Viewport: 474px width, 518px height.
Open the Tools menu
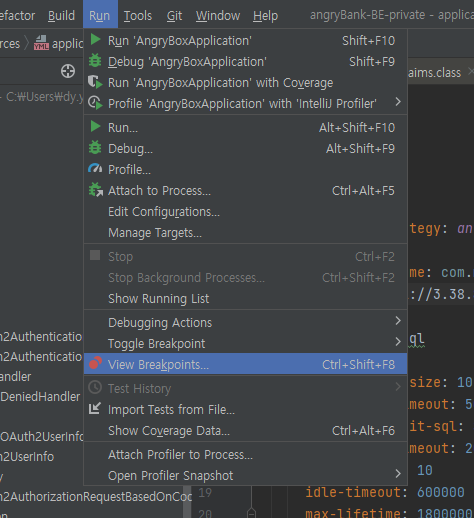[x=138, y=16]
